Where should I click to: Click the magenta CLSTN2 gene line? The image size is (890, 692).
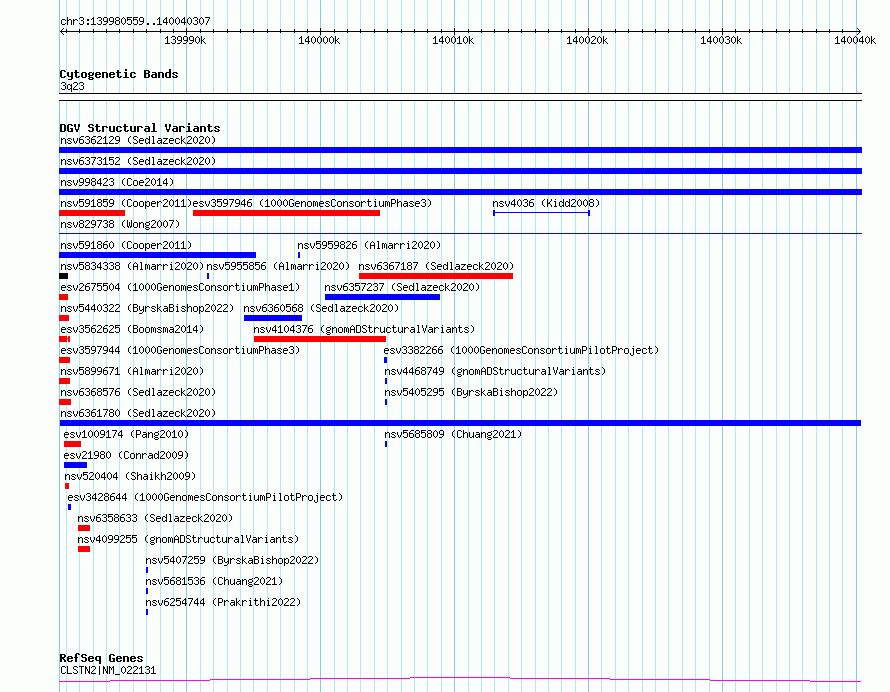coord(460,679)
